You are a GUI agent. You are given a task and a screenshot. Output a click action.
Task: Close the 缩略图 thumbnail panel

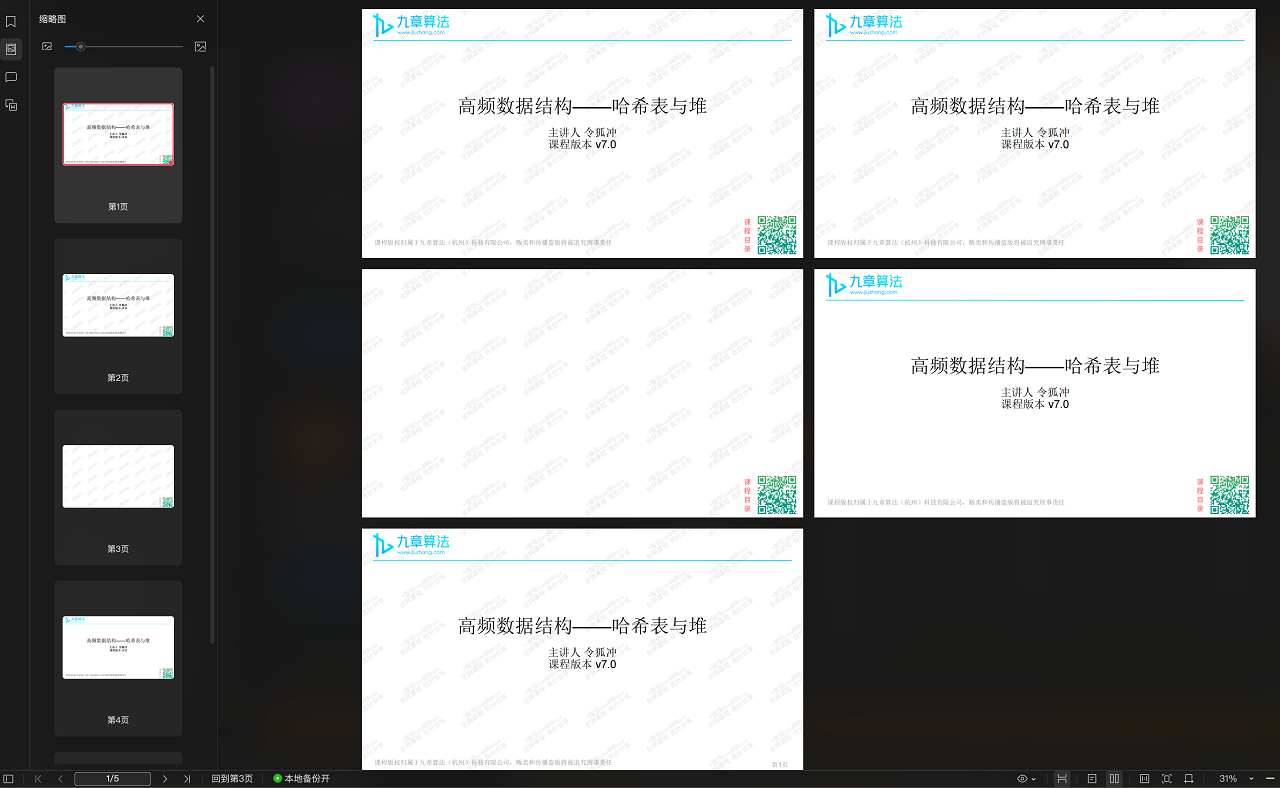pyautogui.click(x=200, y=19)
